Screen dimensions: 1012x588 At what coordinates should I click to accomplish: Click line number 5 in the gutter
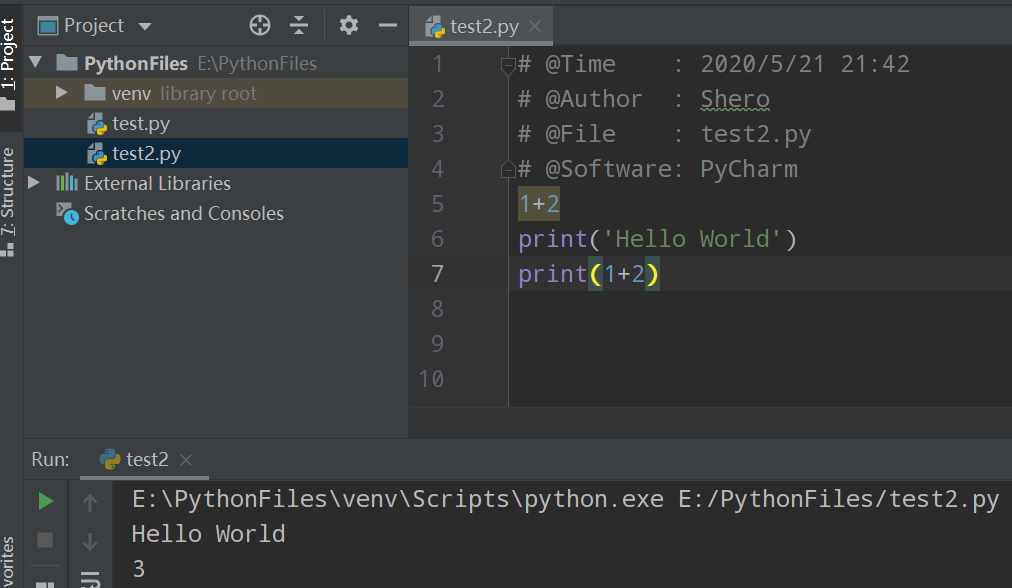(438, 204)
